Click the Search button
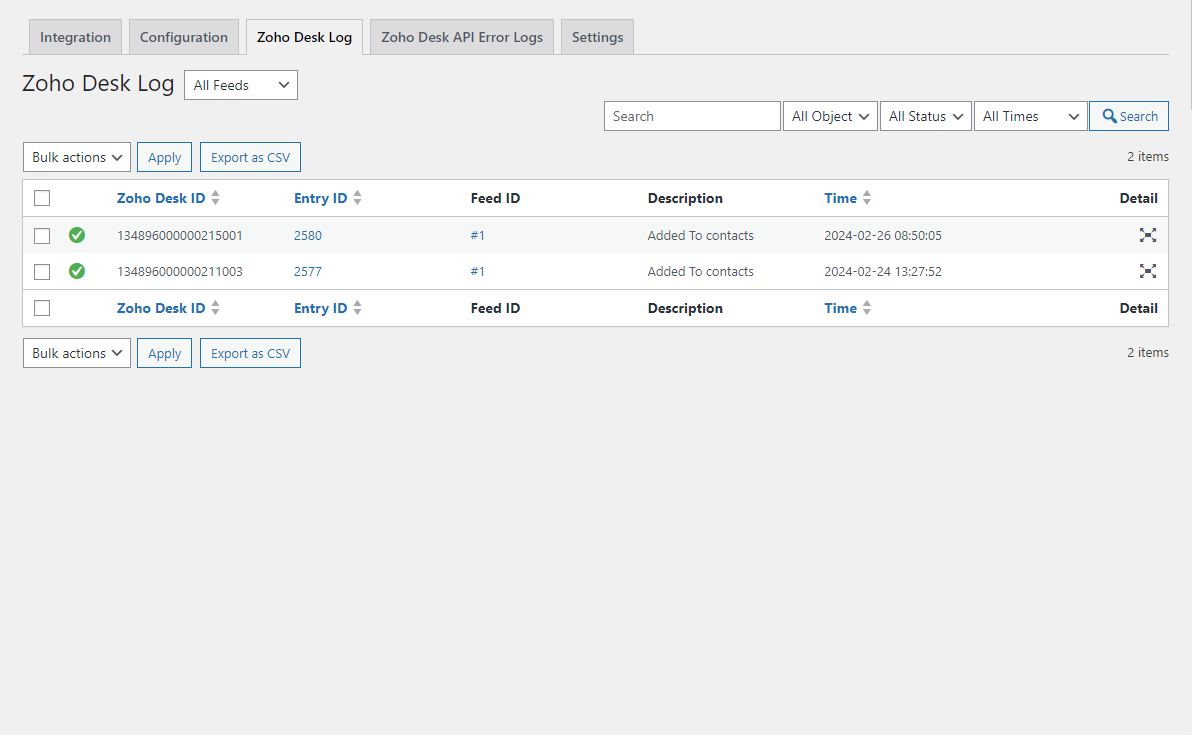The height and width of the screenshot is (735, 1192). click(1129, 116)
